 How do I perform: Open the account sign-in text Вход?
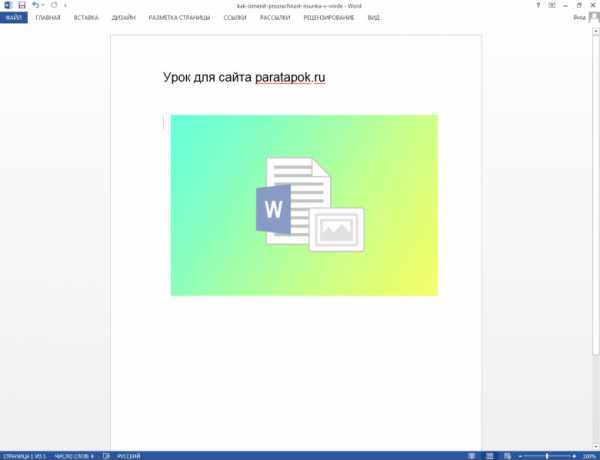pyautogui.click(x=579, y=18)
